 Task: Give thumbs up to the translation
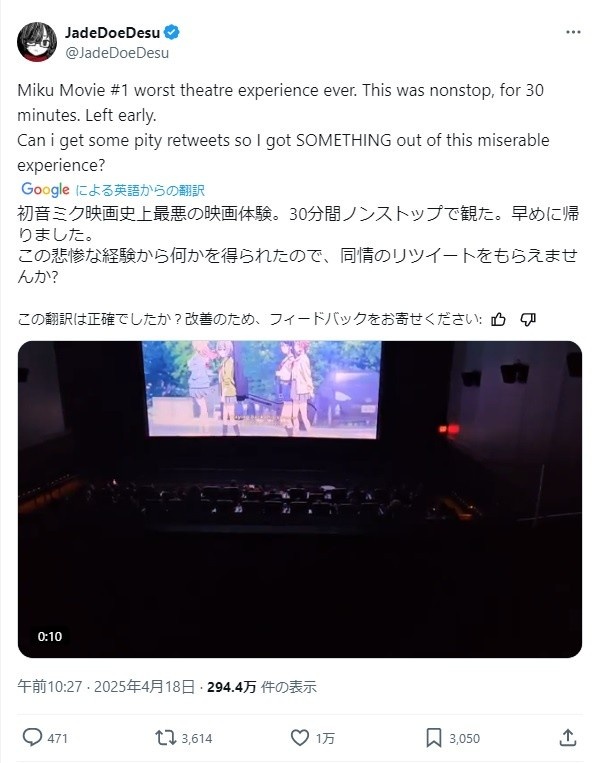[498, 319]
